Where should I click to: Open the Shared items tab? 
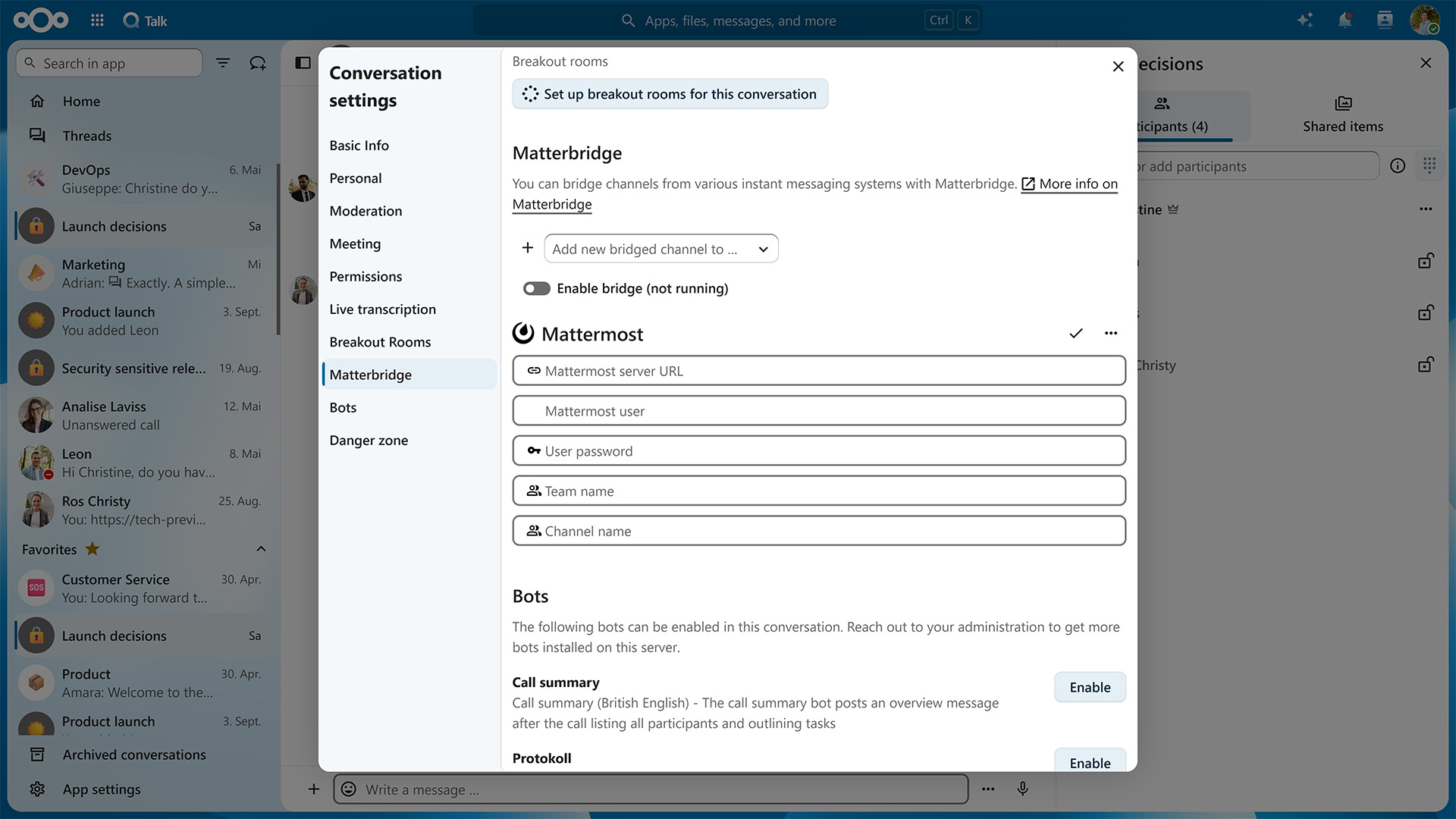coord(1343,115)
